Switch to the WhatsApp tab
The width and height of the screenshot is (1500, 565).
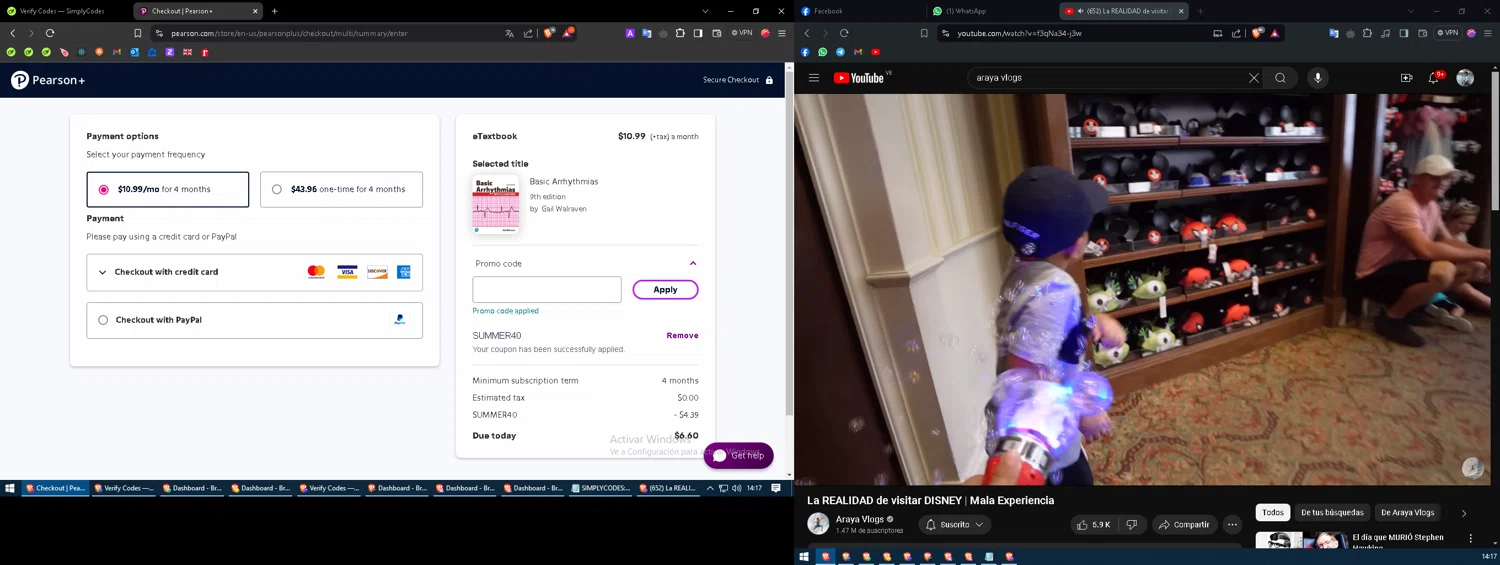pyautogui.click(x=990, y=11)
